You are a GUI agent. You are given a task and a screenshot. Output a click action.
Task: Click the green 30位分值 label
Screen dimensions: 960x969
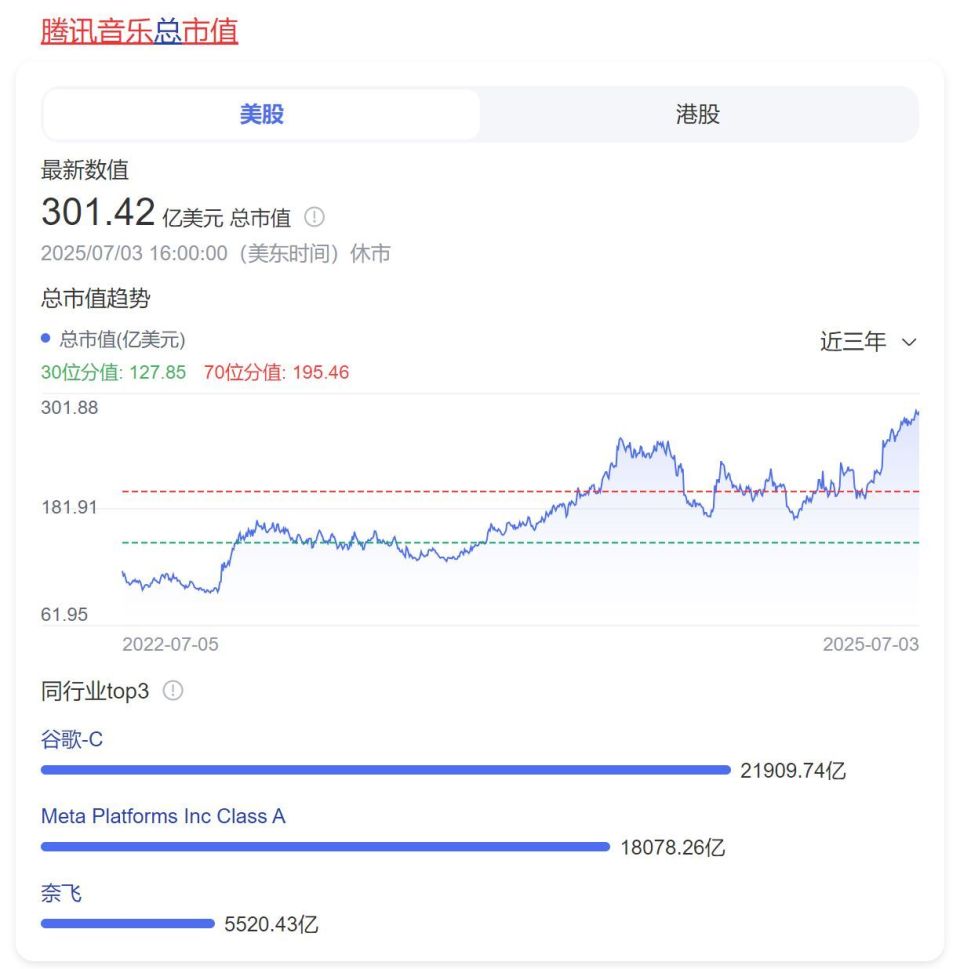pos(113,373)
